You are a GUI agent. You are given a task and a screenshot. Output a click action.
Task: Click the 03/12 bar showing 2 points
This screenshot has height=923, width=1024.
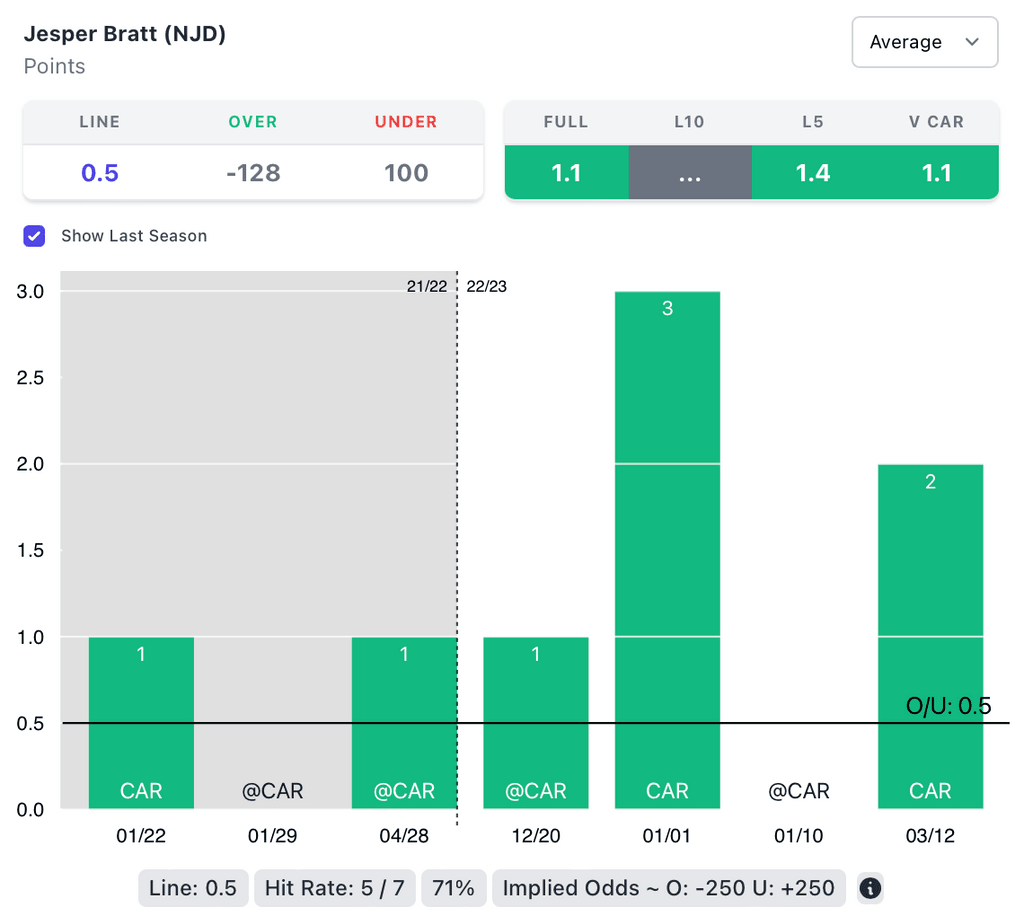coord(930,636)
